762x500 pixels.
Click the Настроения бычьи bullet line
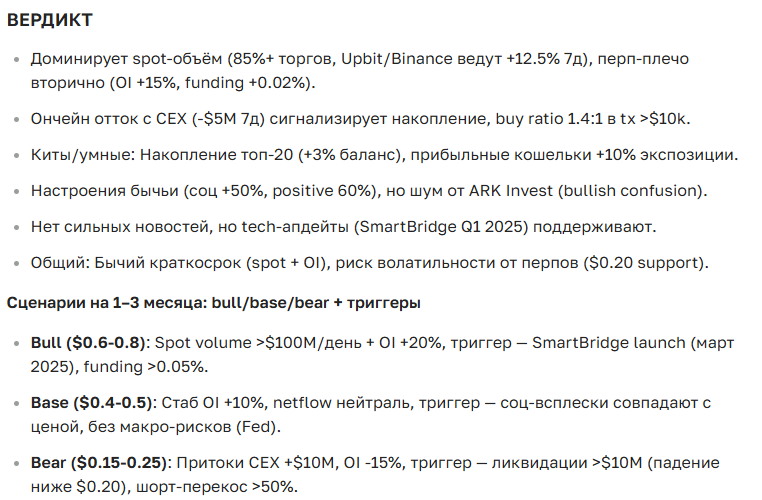(x=200, y=191)
